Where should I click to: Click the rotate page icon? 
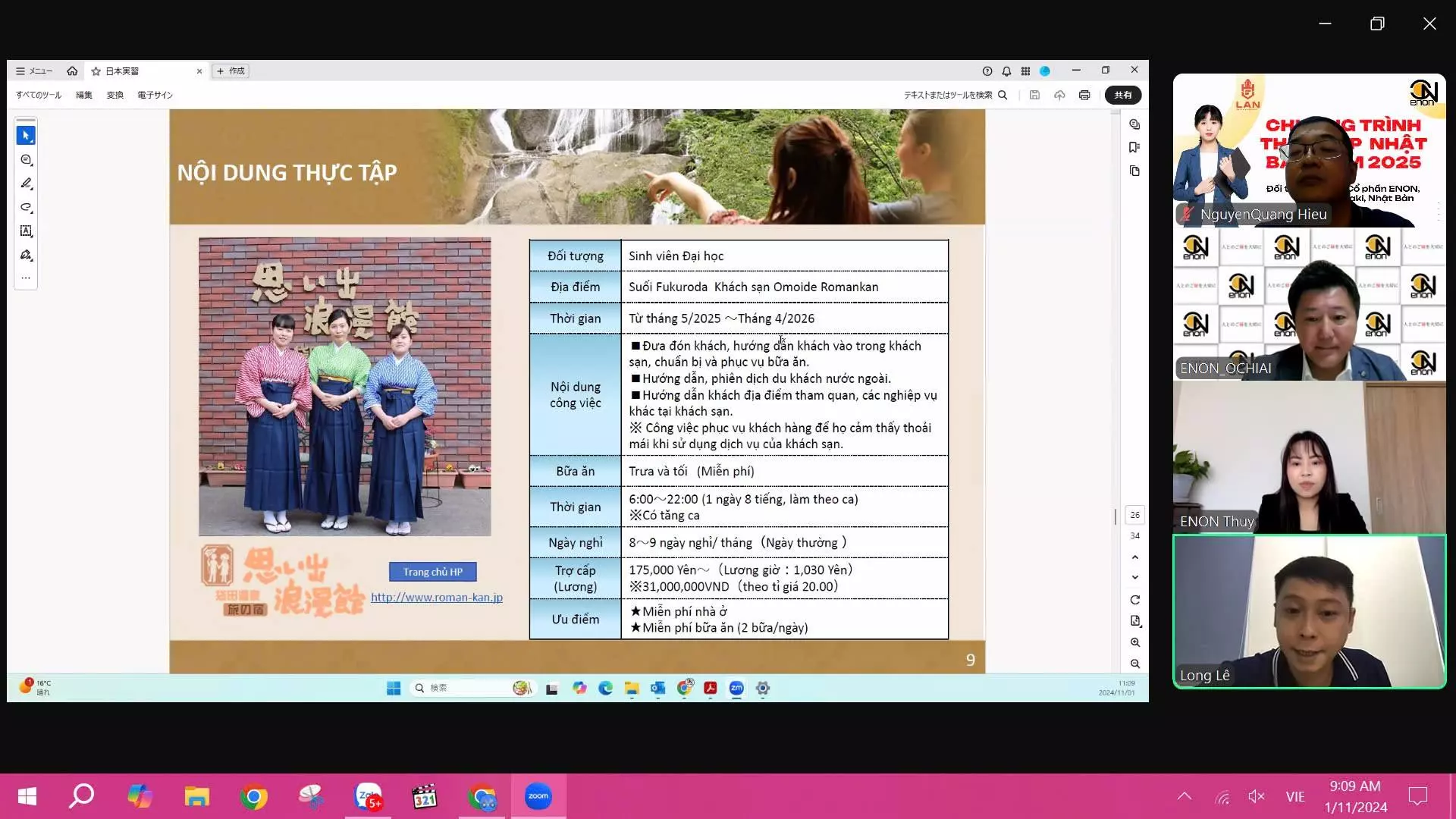pos(1134,600)
